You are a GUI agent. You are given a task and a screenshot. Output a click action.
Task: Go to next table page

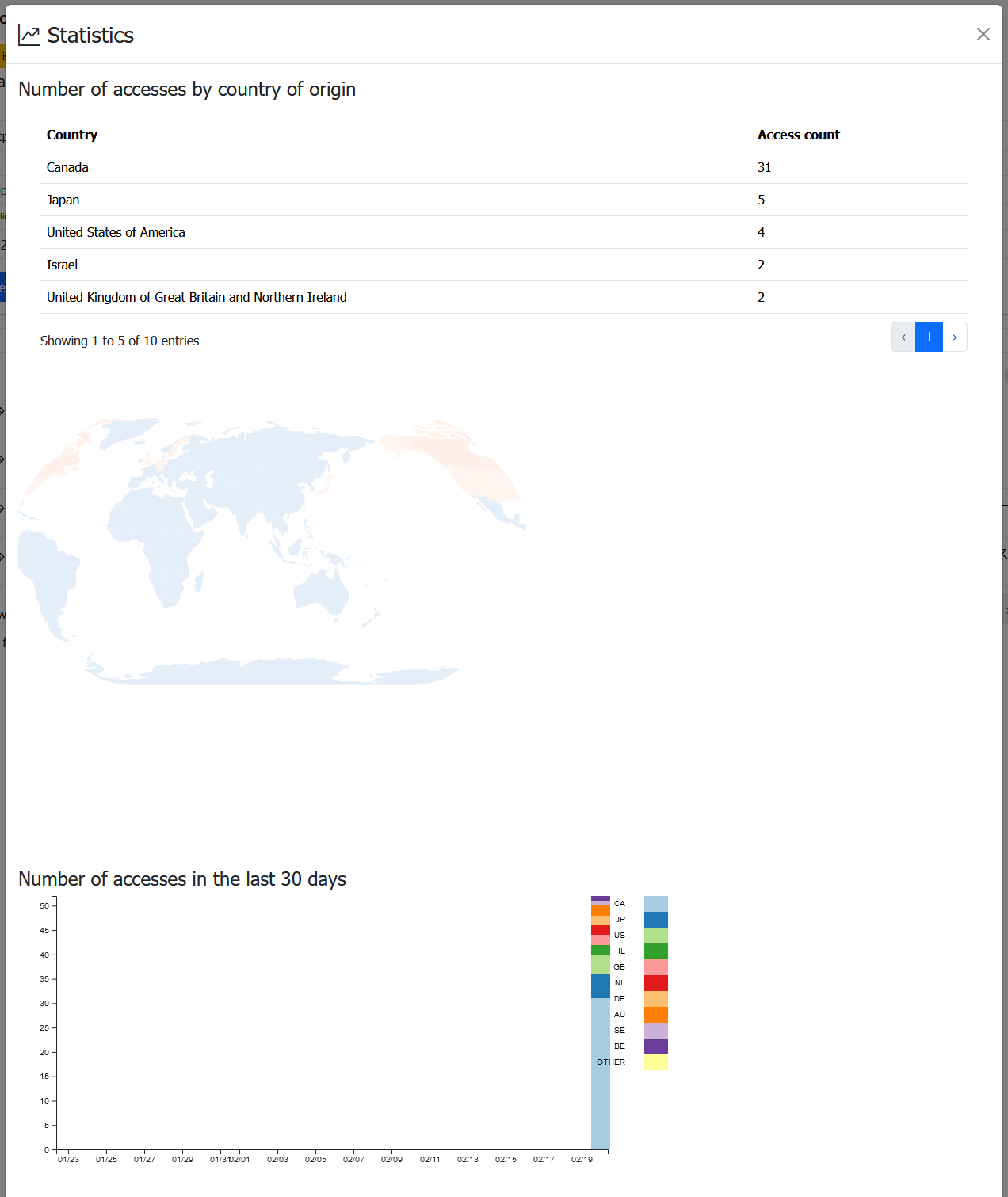[x=955, y=337]
